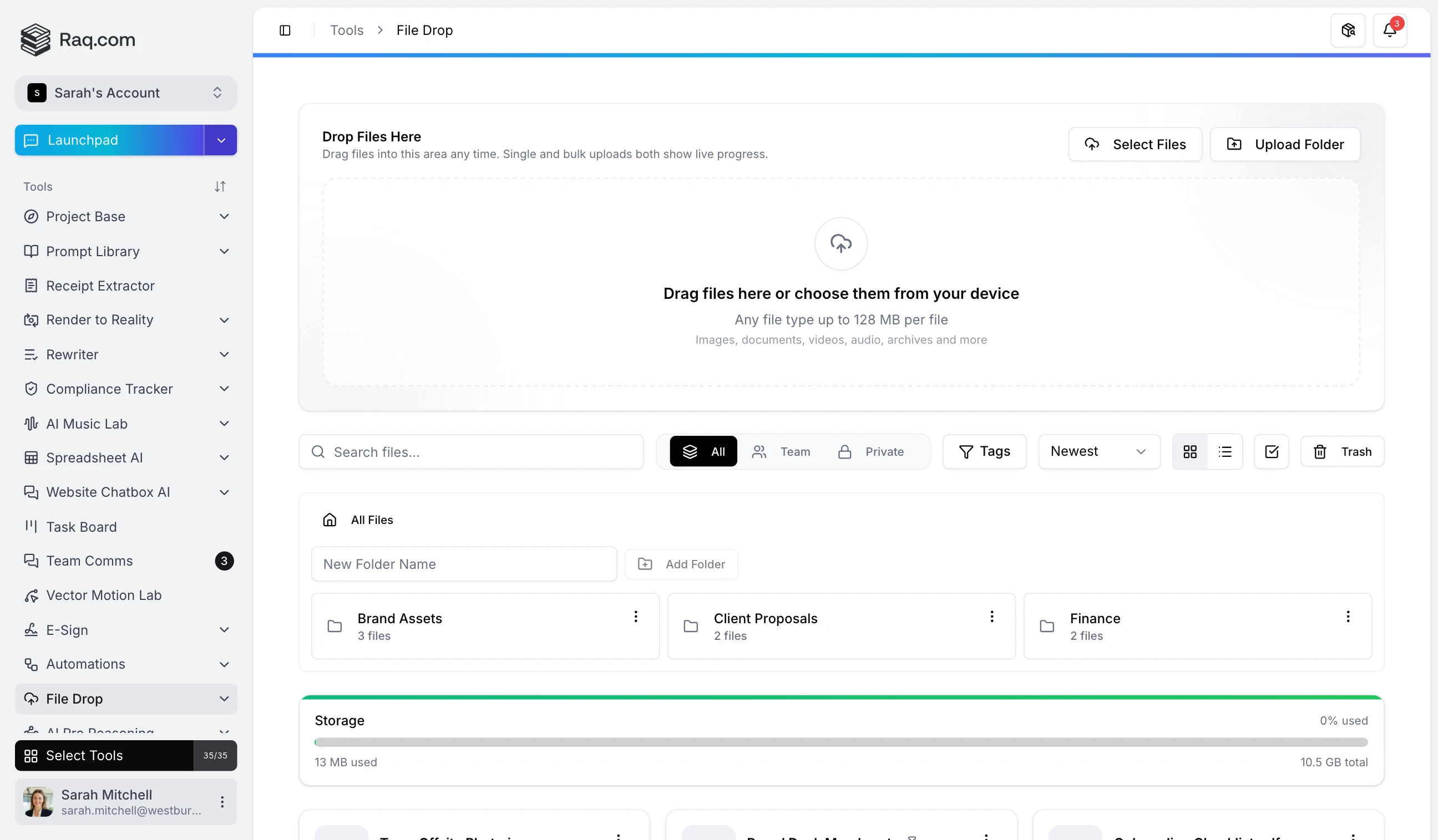The width and height of the screenshot is (1438, 840).
Task: Select the Team files filter tab
Action: pyautogui.click(x=782, y=452)
